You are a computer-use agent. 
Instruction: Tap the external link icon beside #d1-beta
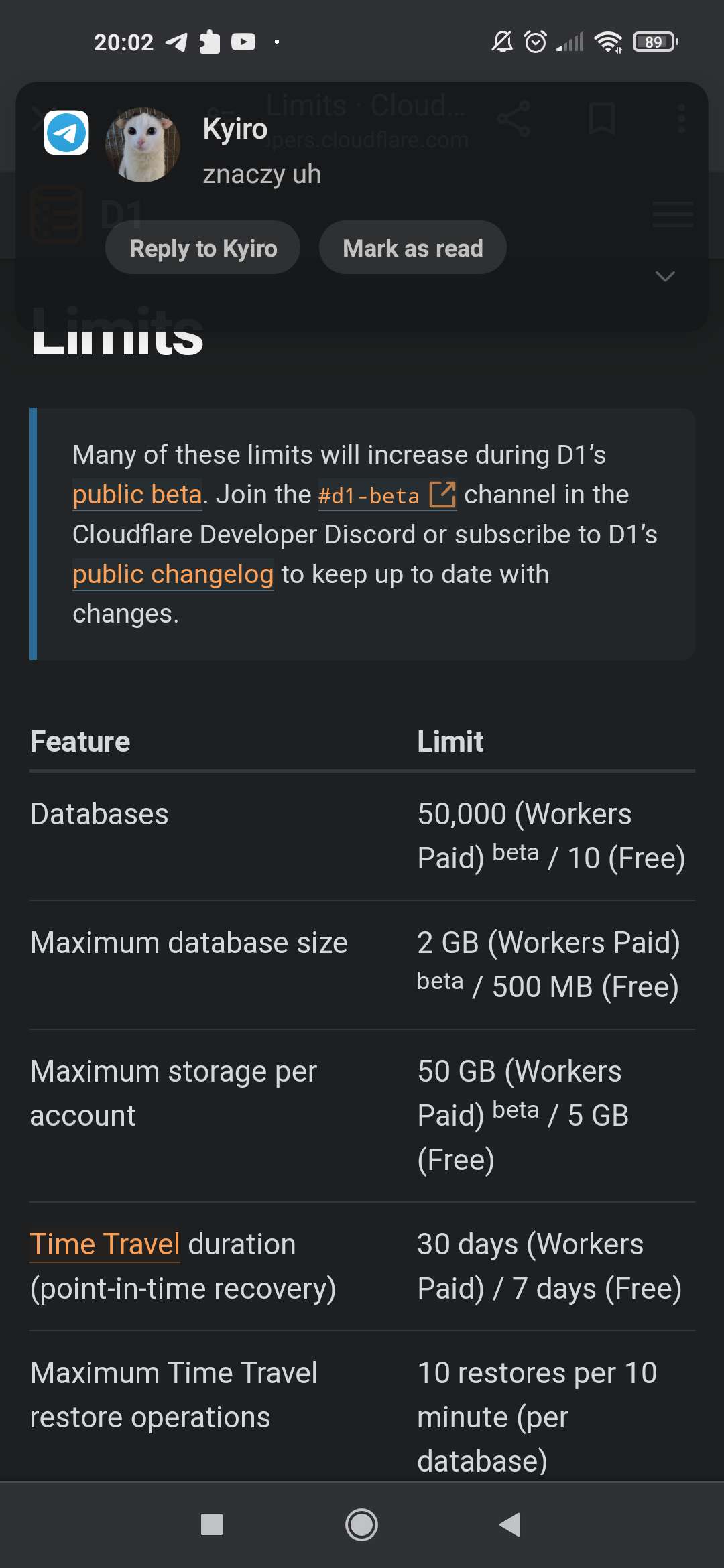(442, 496)
